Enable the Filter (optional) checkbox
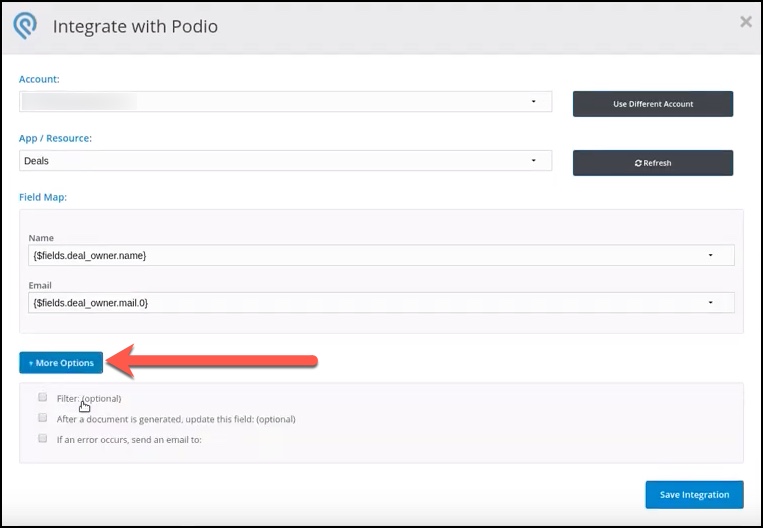Viewport: 763px width, 528px height. point(43,398)
